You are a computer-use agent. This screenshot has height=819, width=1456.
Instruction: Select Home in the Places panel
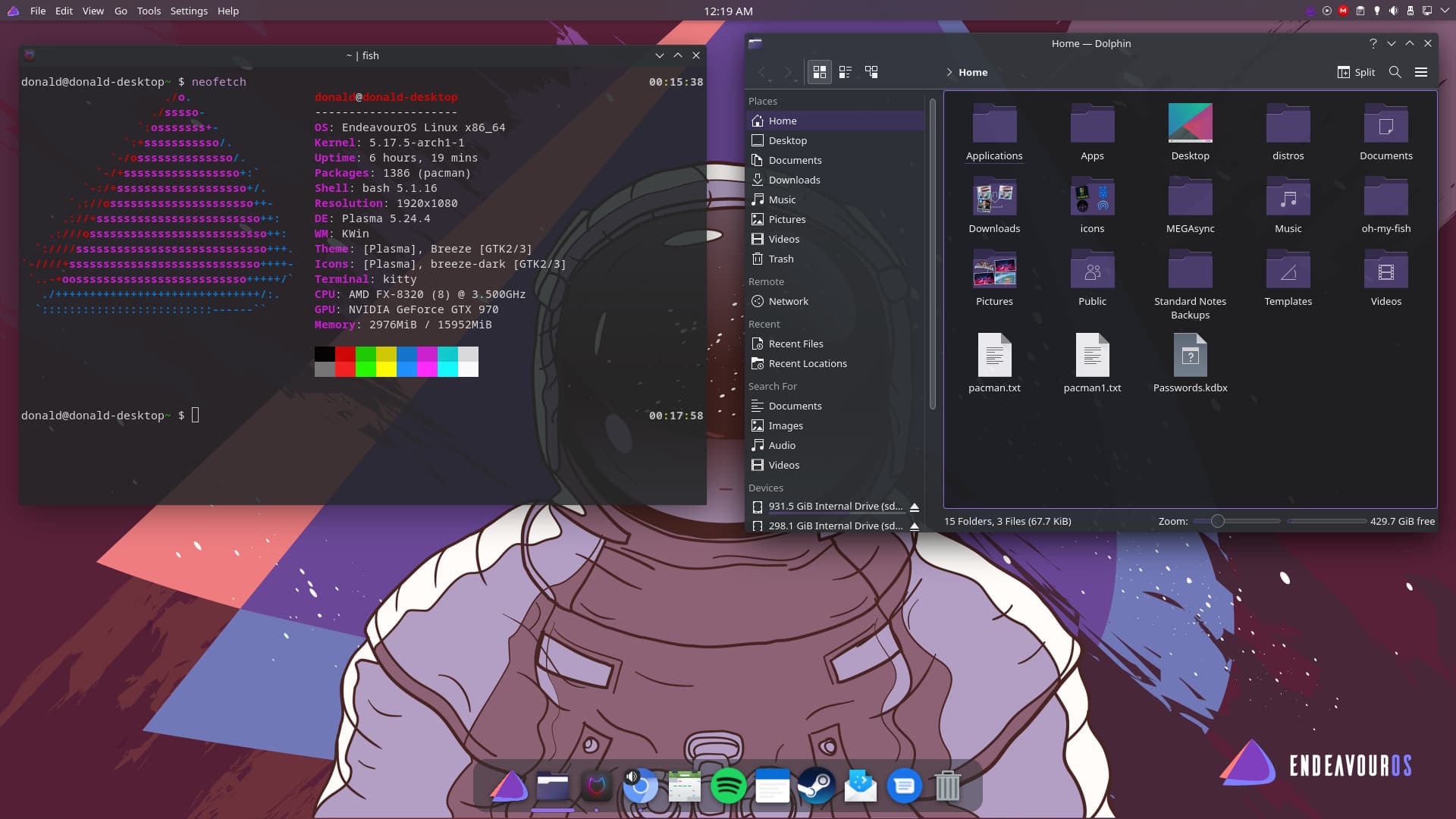tap(835, 121)
